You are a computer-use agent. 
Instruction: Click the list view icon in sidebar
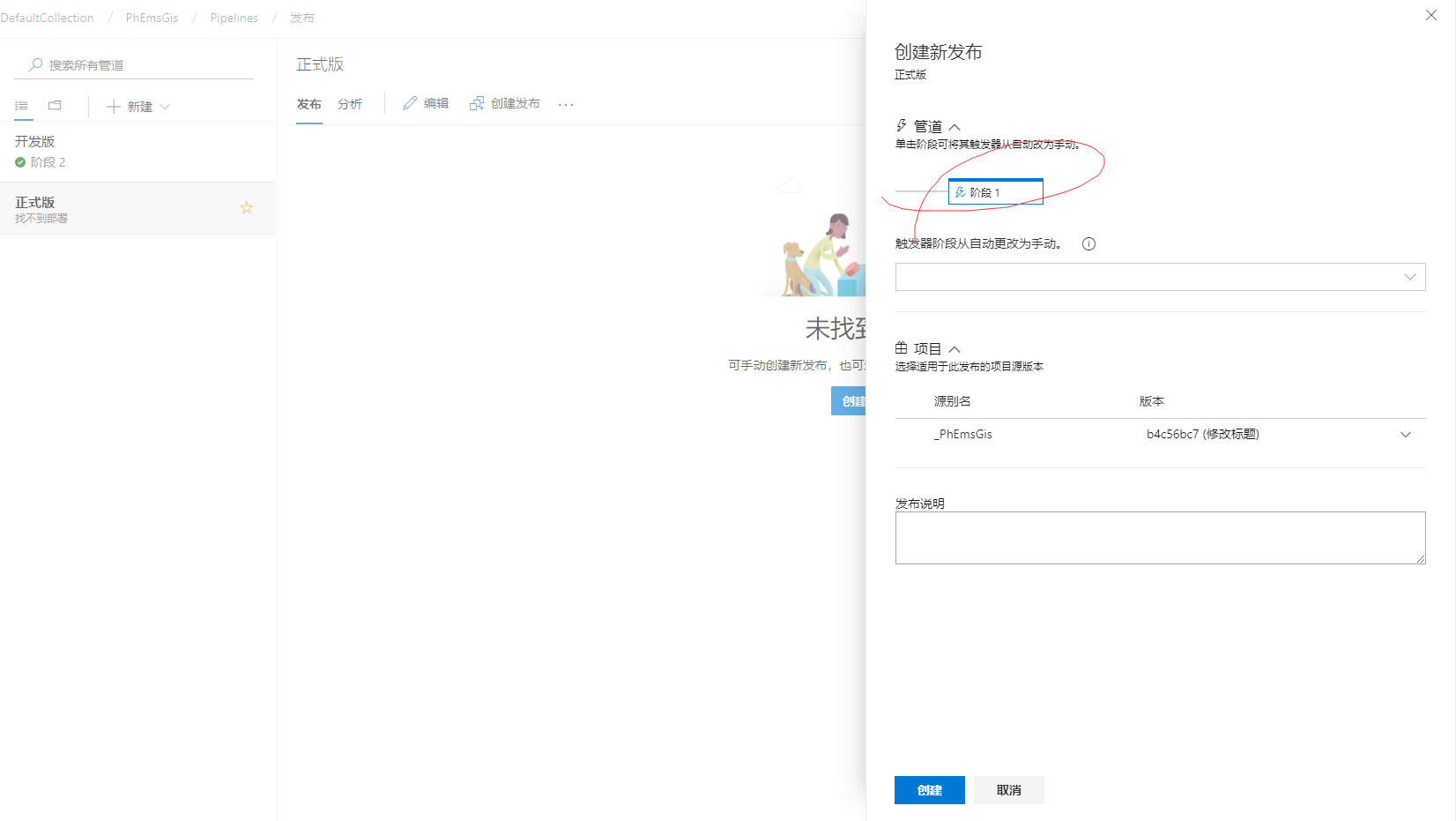(22, 106)
